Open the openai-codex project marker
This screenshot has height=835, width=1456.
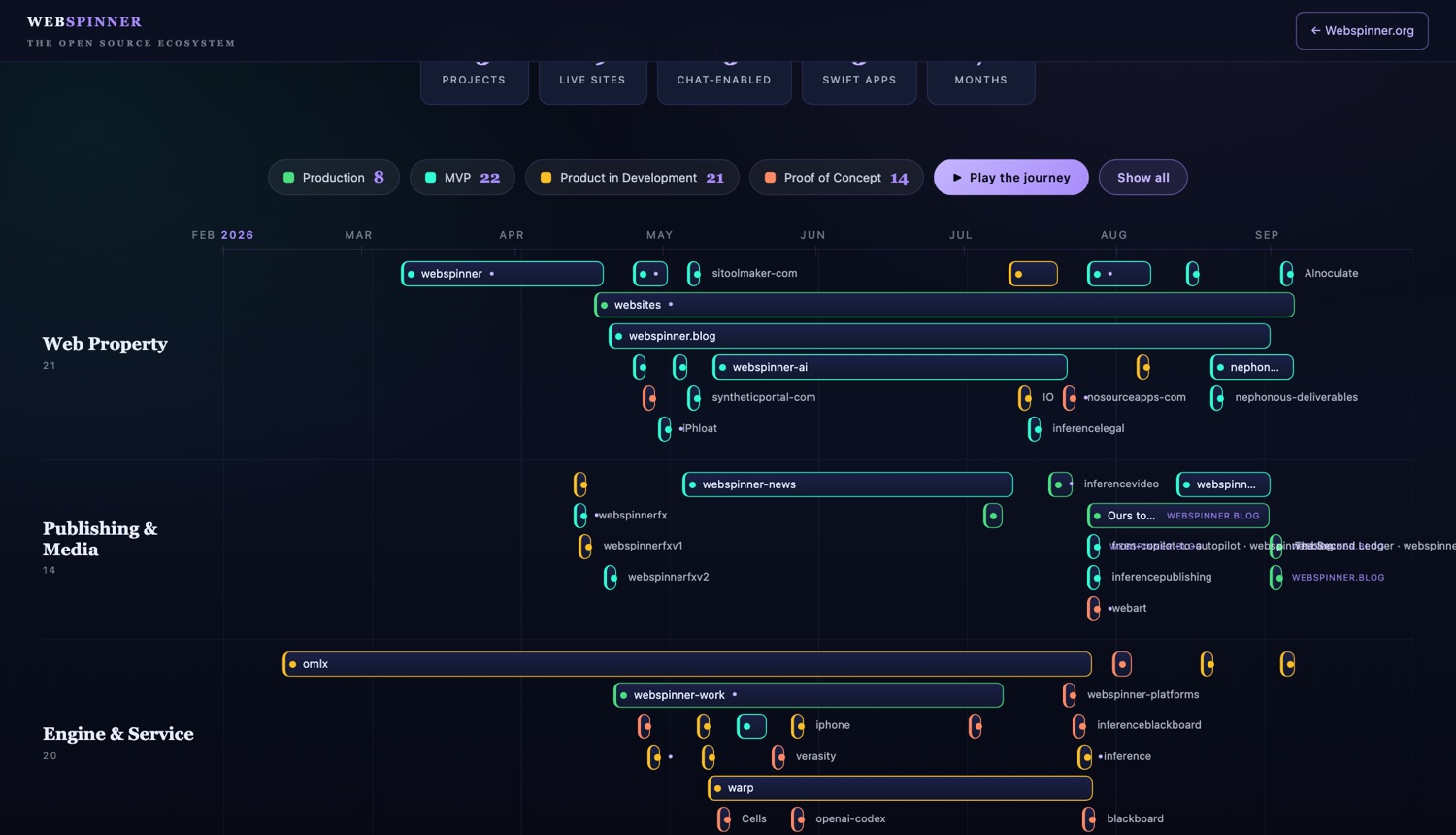coord(798,819)
